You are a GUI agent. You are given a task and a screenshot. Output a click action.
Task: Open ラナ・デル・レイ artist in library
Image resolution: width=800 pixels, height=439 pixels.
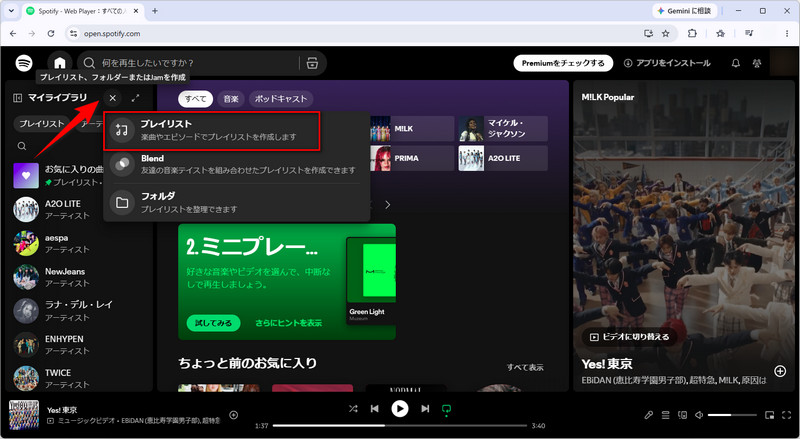coord(79,311)
